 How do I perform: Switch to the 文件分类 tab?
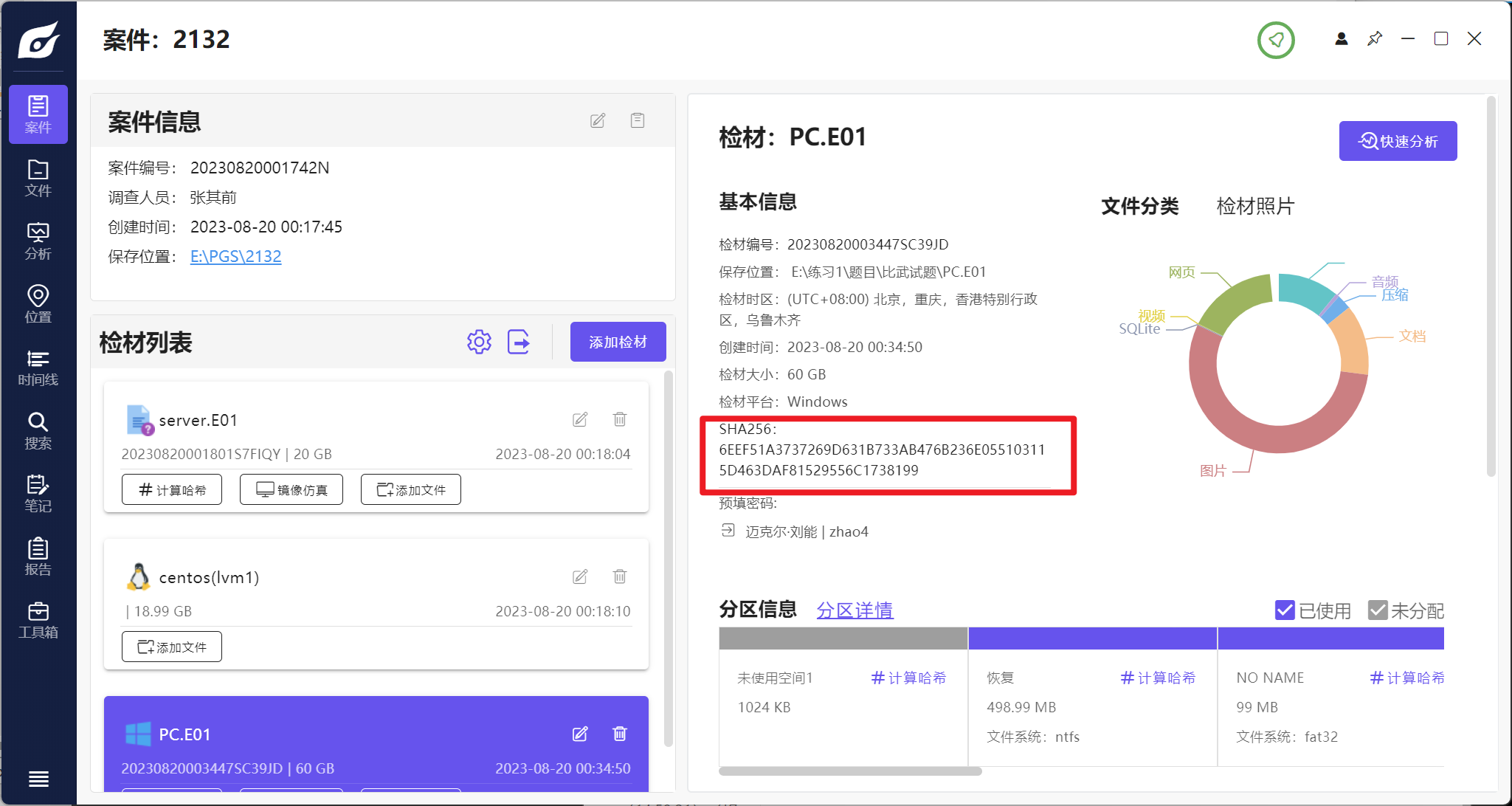point(1140,206)
